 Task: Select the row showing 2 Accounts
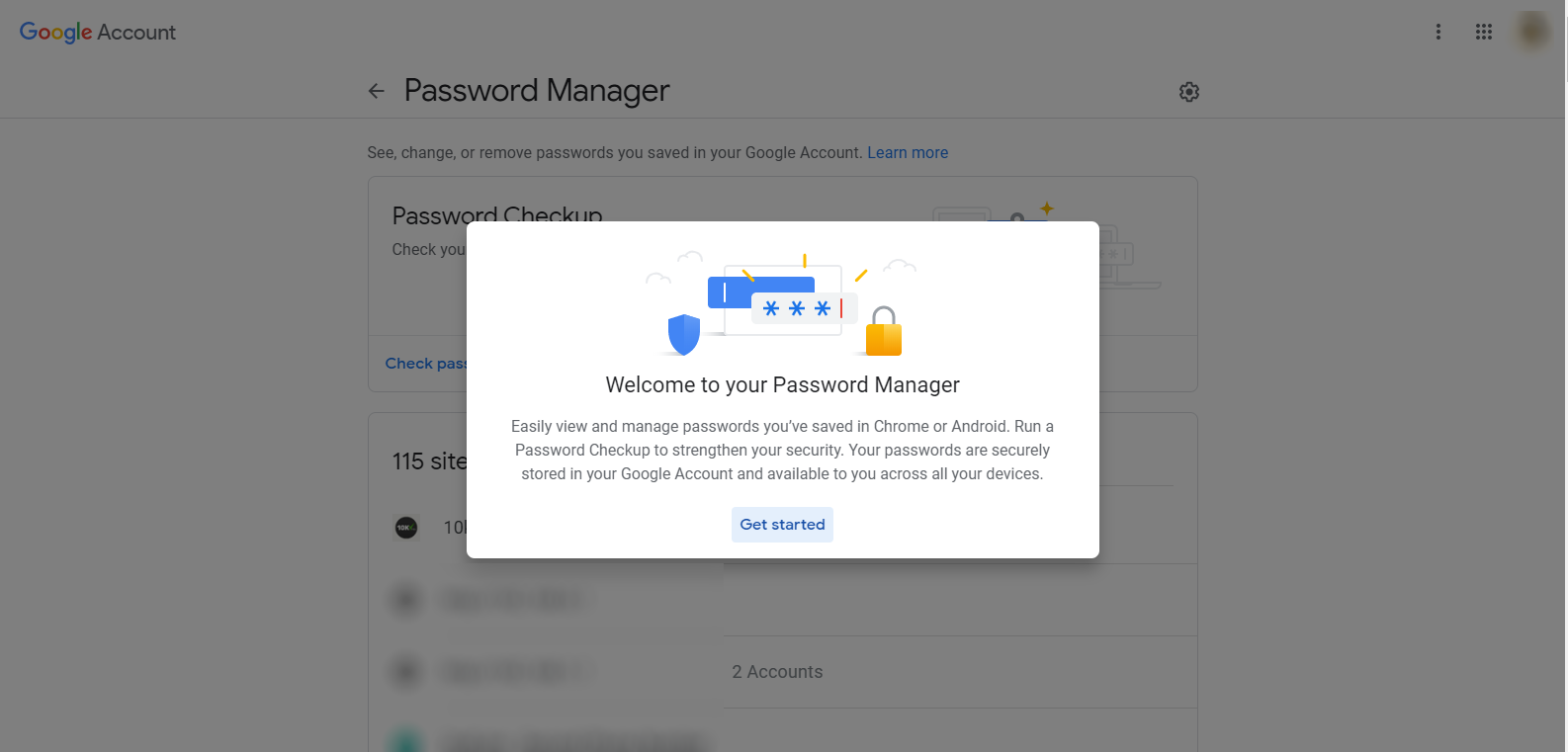777,672
